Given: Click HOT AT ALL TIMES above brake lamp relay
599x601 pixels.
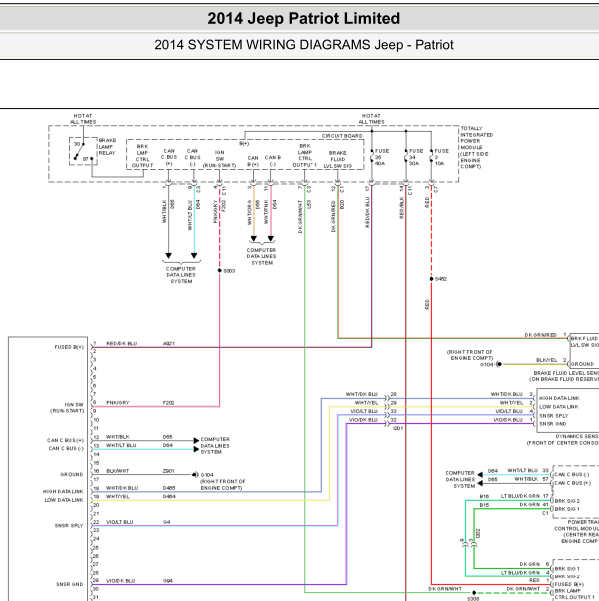Looking at the screenshot, I should 83,119.
